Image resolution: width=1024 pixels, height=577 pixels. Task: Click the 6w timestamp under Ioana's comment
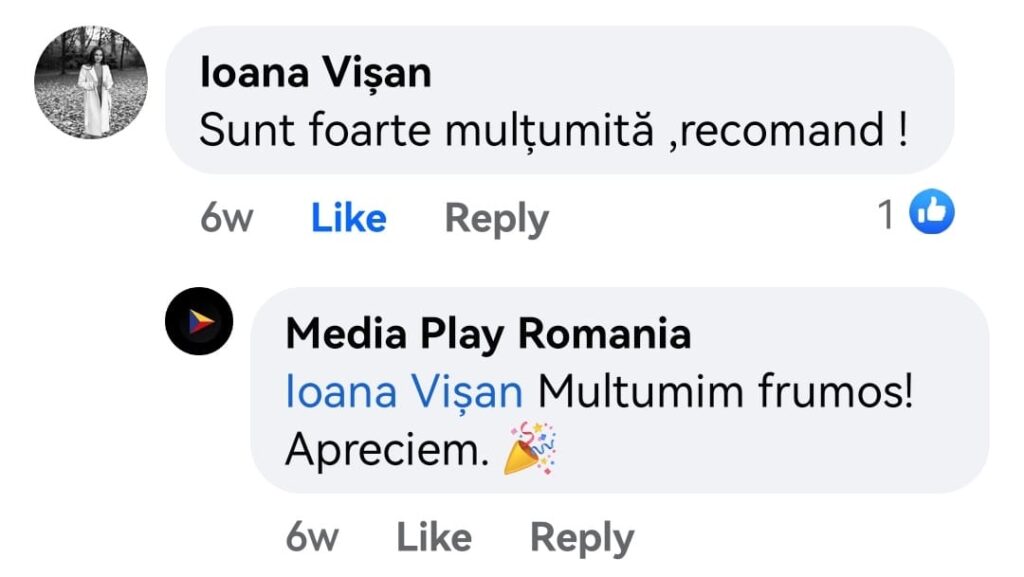226,218
